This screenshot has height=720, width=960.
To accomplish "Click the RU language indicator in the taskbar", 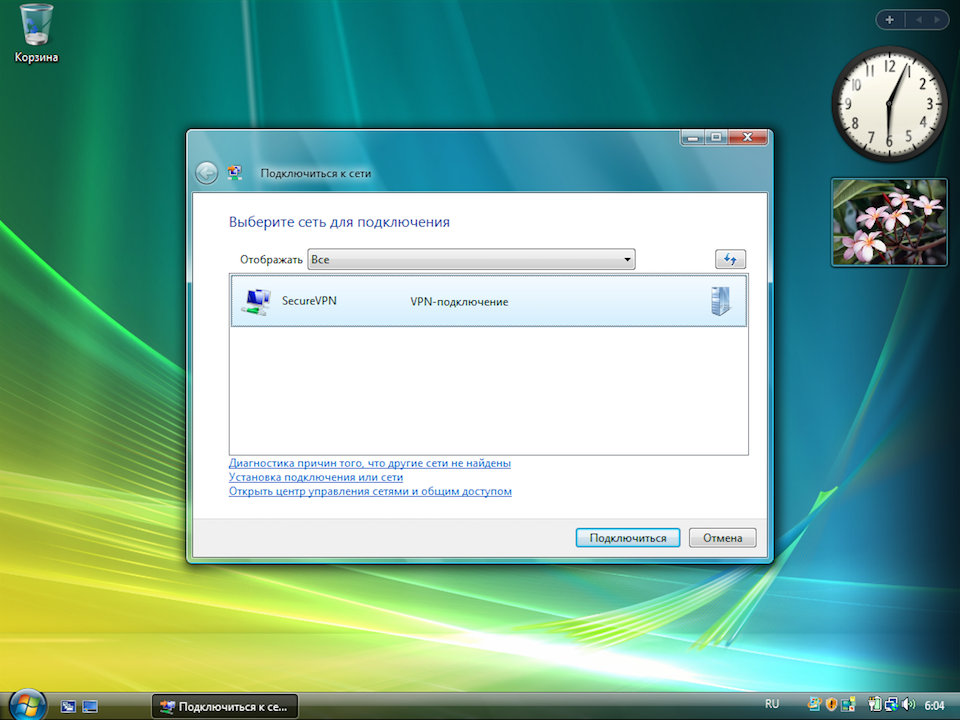I will click(772, 705).
